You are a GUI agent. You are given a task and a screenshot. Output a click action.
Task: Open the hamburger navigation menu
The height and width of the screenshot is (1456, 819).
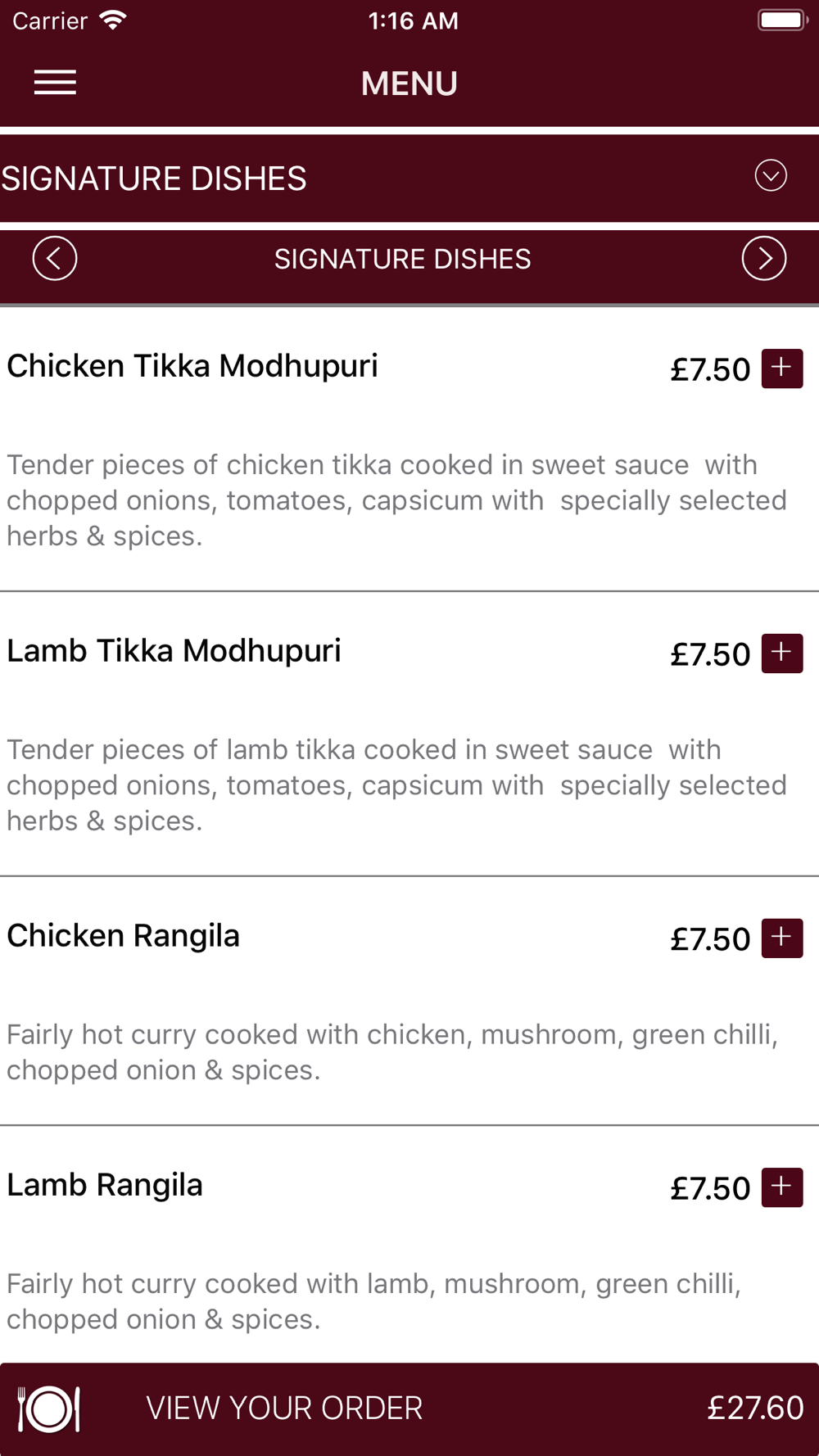coord(55,83)
